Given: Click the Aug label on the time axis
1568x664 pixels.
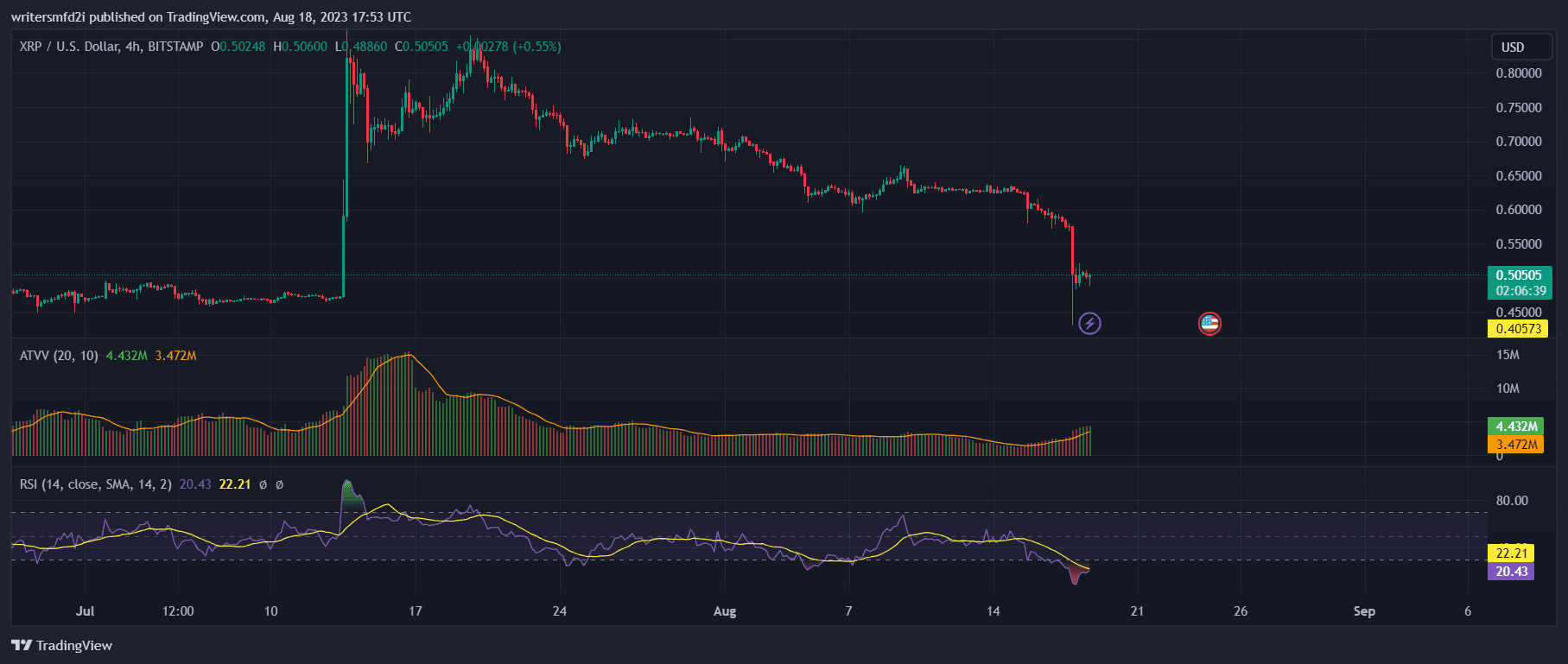Looking at the screenshot, I should tap(725, 611).
